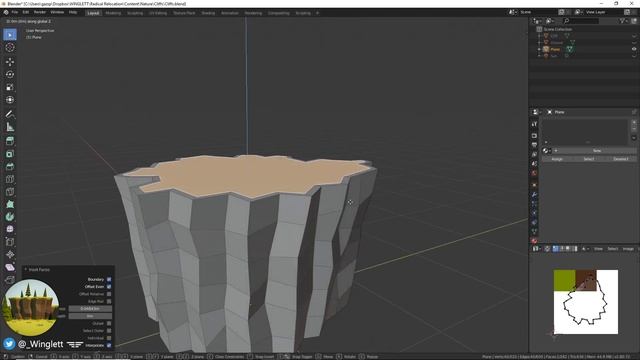Open Modifiers wrench properties tab
The image size is (640, 360).
[534, 195]
